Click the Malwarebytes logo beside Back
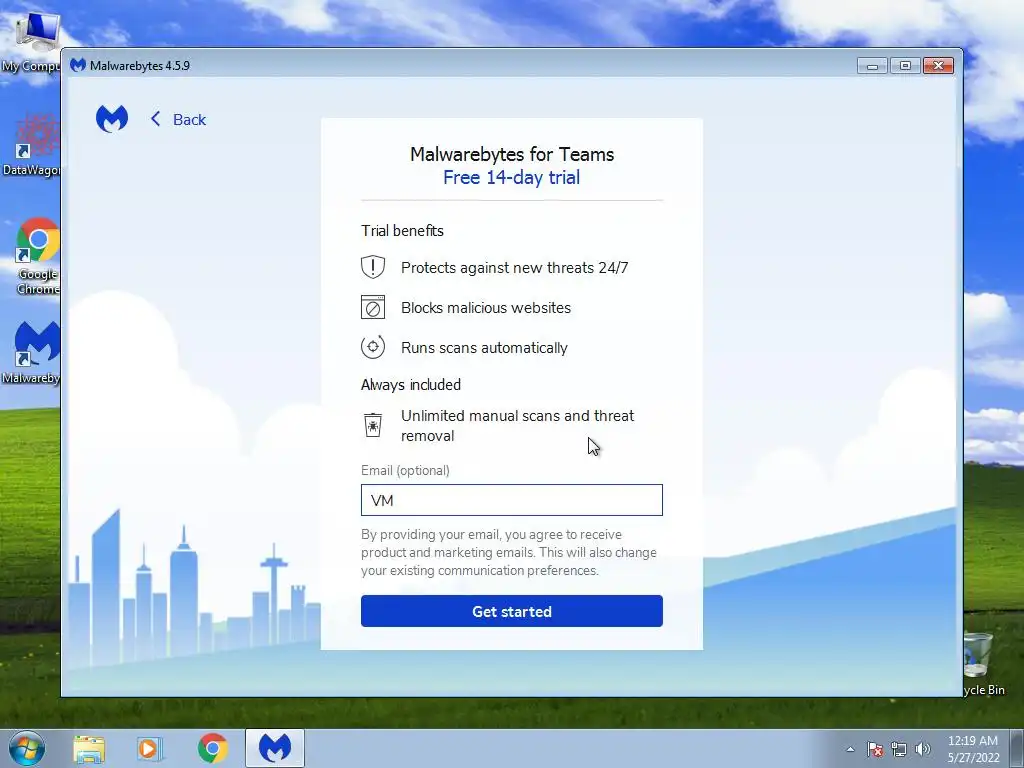The height and width of the screenshot is (768, 1024). point(112,119)
